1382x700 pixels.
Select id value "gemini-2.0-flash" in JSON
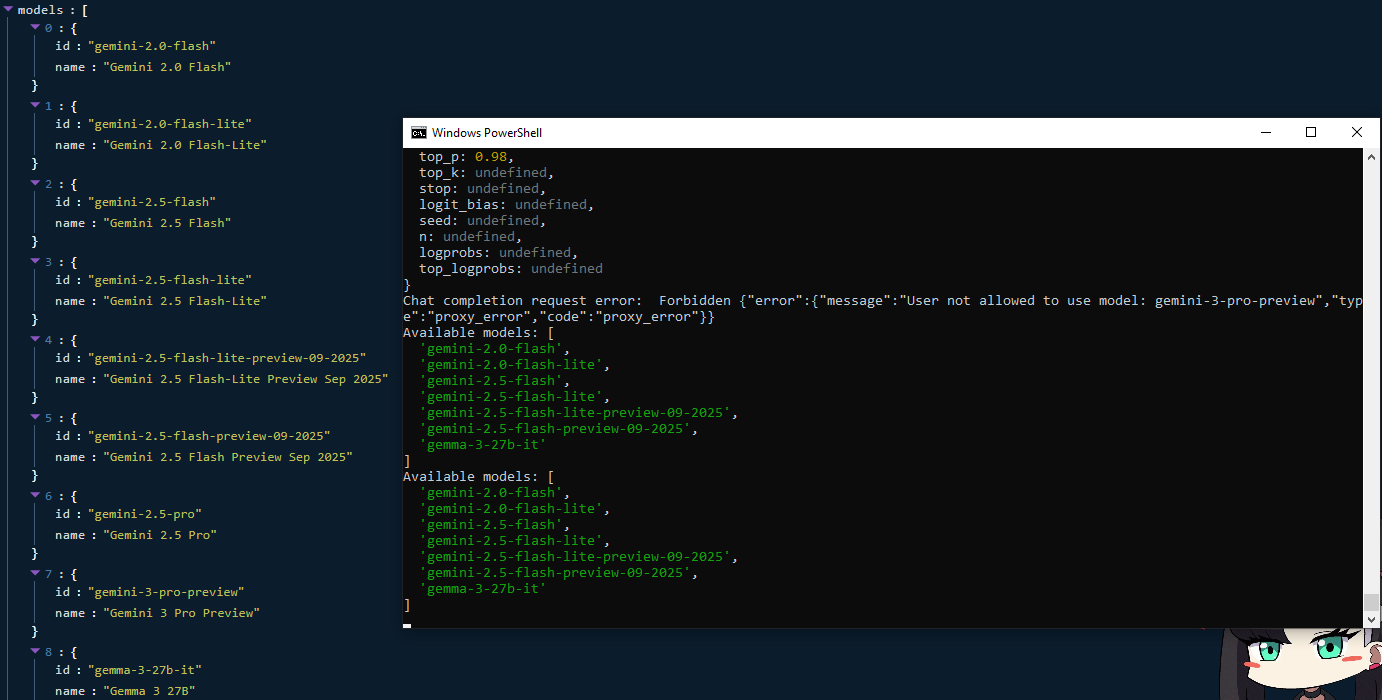(x=152, y=46)
